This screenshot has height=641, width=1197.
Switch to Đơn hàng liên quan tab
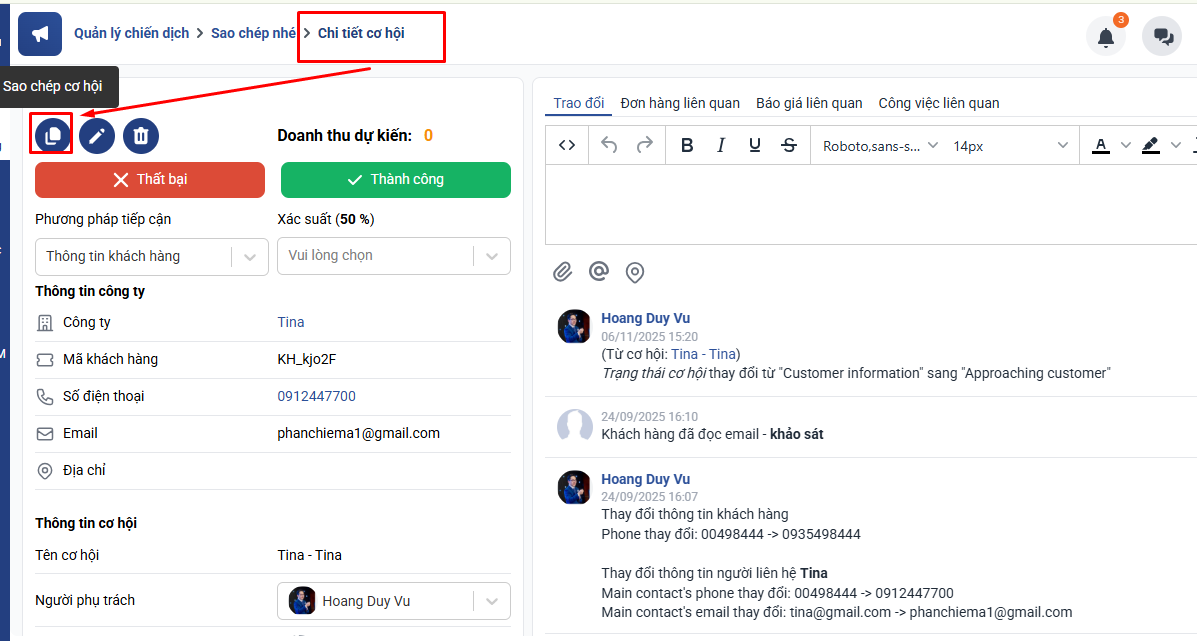tap(680, 103)
